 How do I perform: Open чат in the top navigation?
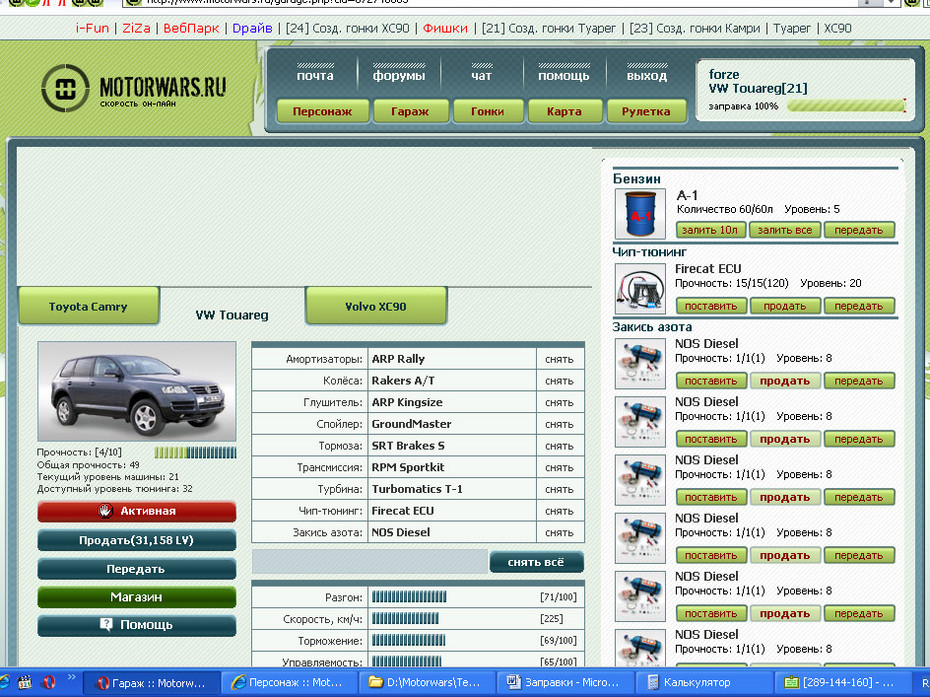[x=482, y=75]
